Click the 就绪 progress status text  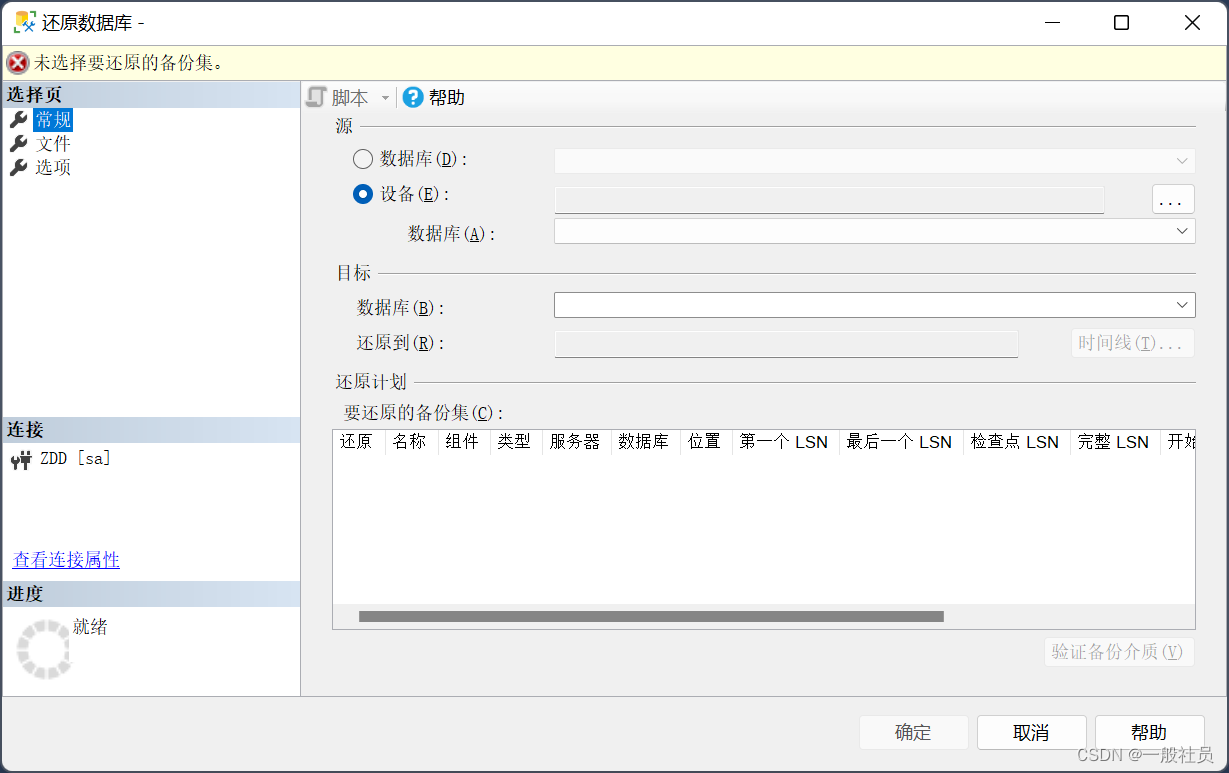coord(90,627)
